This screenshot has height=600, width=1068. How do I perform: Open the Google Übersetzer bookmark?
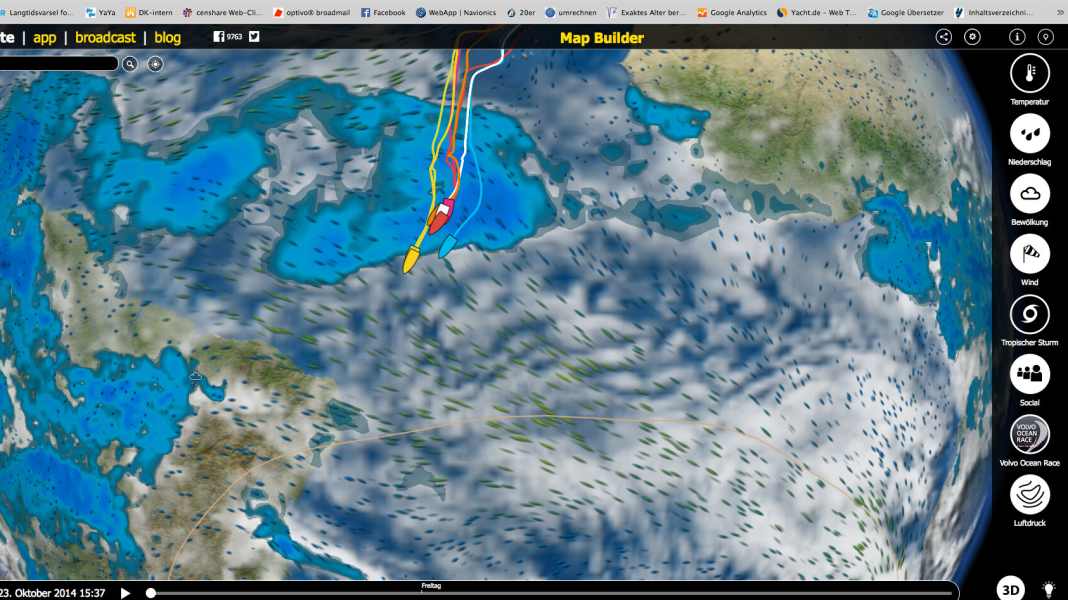click(905, 12)
